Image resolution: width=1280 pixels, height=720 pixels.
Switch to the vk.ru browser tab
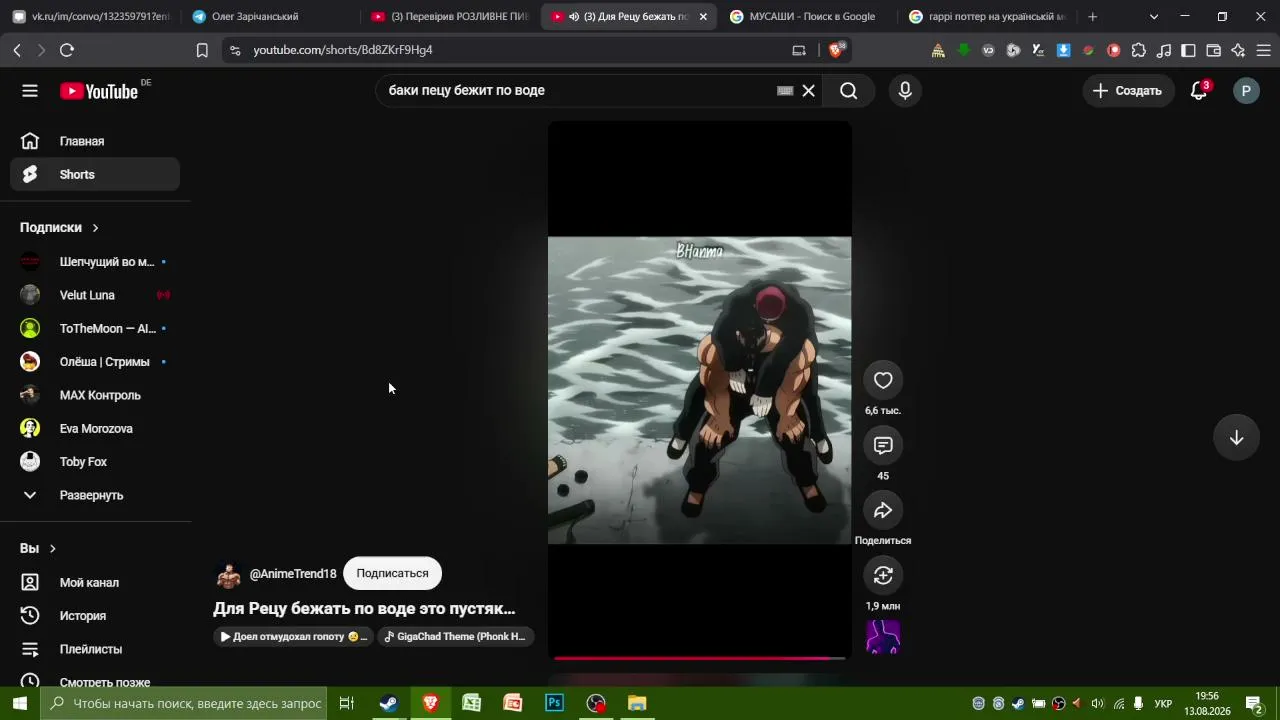pyautogui.click(x=90, y=17)
